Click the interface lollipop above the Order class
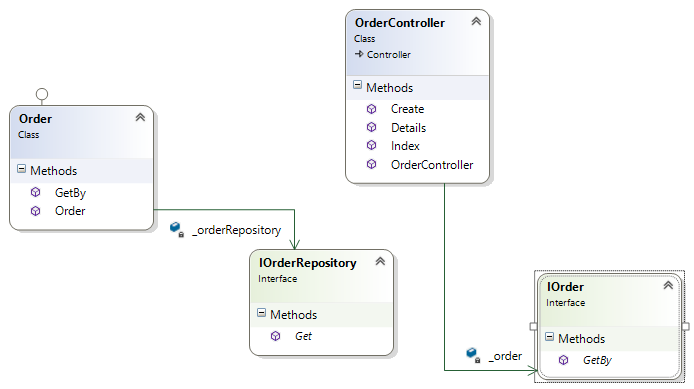This screenshot has width=694, height=389. click(x=42, y=94)
